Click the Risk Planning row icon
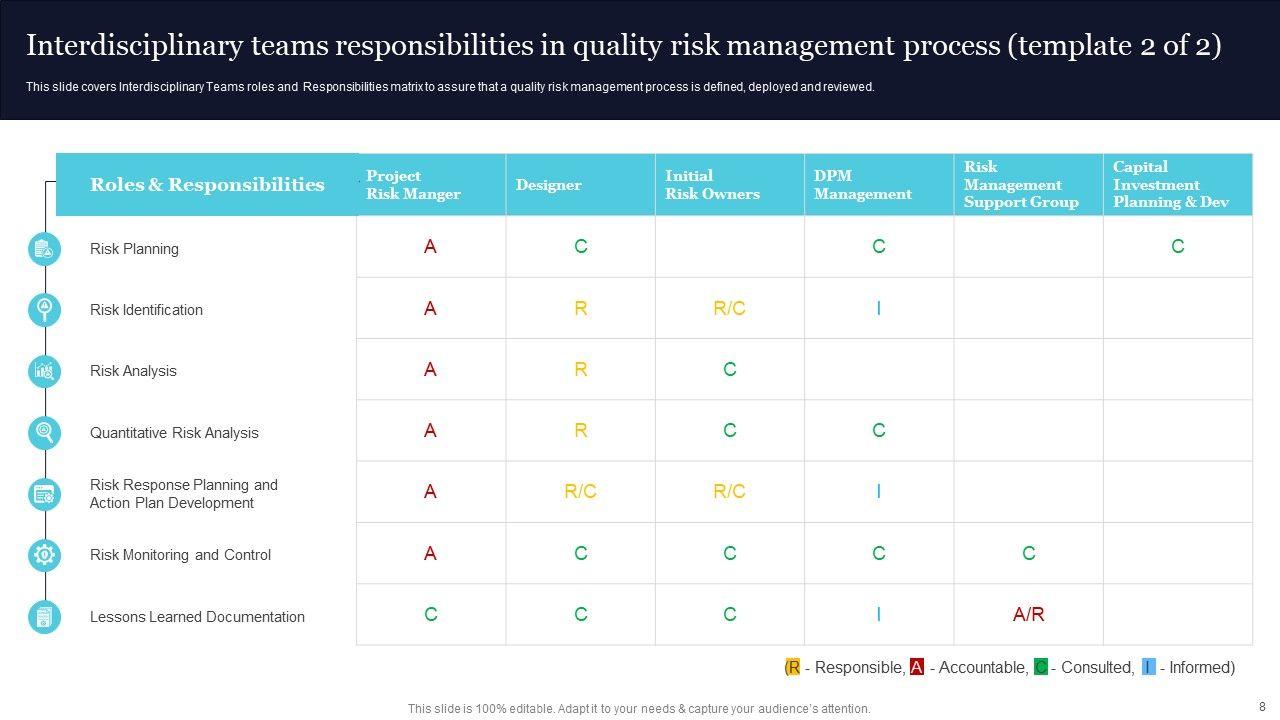This screenshot has height=720, width=1280. click(x=44, y=249)
